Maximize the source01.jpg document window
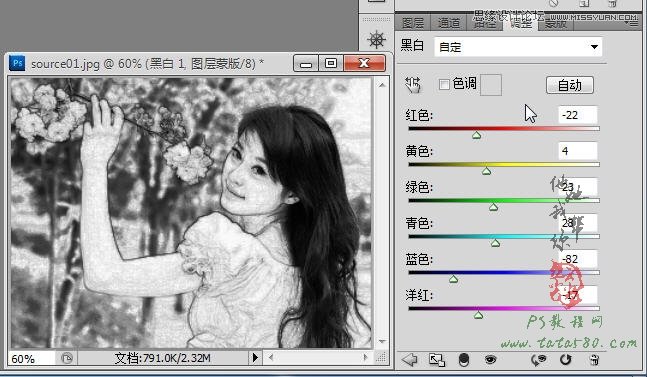Viewport: 647px width, 377px height. [331, 64]
